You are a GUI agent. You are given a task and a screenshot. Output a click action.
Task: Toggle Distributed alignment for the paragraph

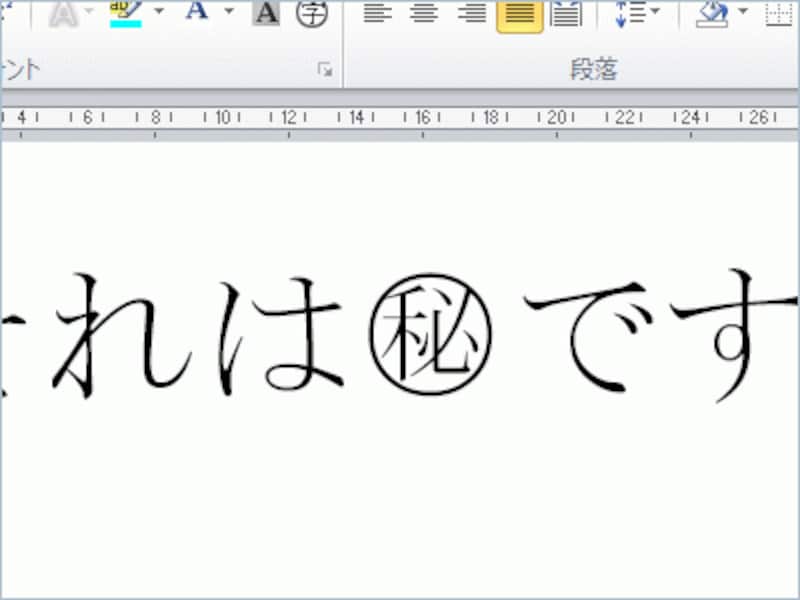567,13
